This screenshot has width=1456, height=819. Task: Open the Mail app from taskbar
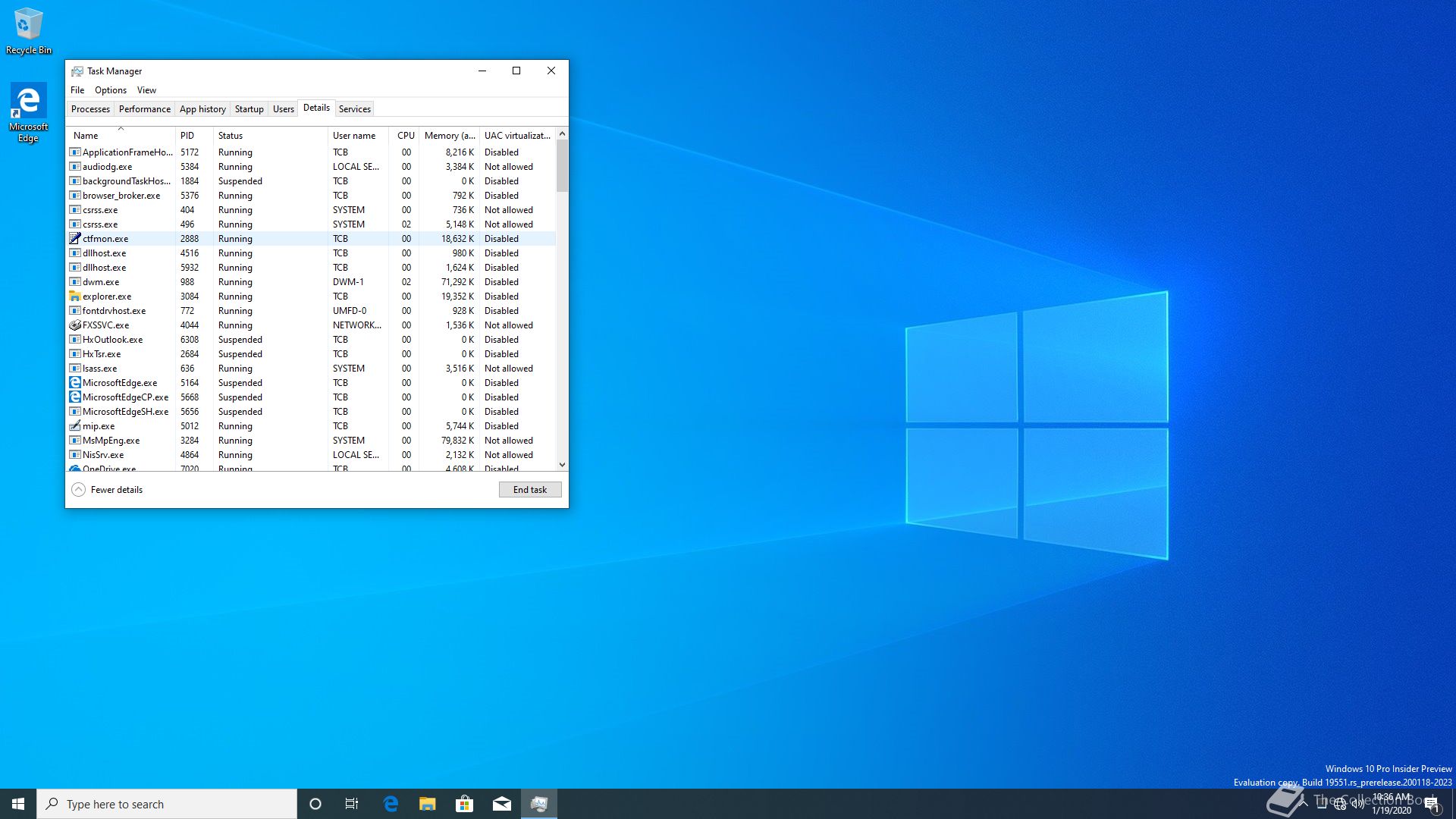click(x=502, y=804)
